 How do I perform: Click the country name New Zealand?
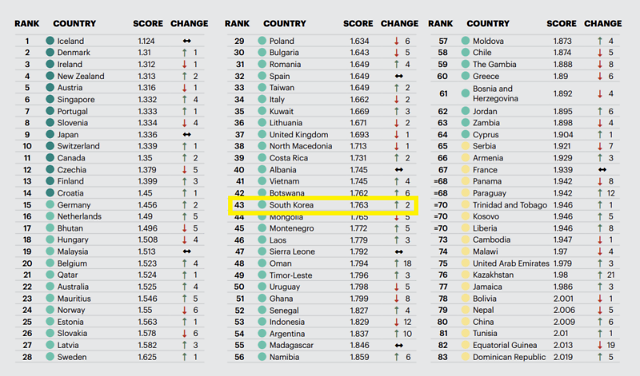[x=81, y=76]
